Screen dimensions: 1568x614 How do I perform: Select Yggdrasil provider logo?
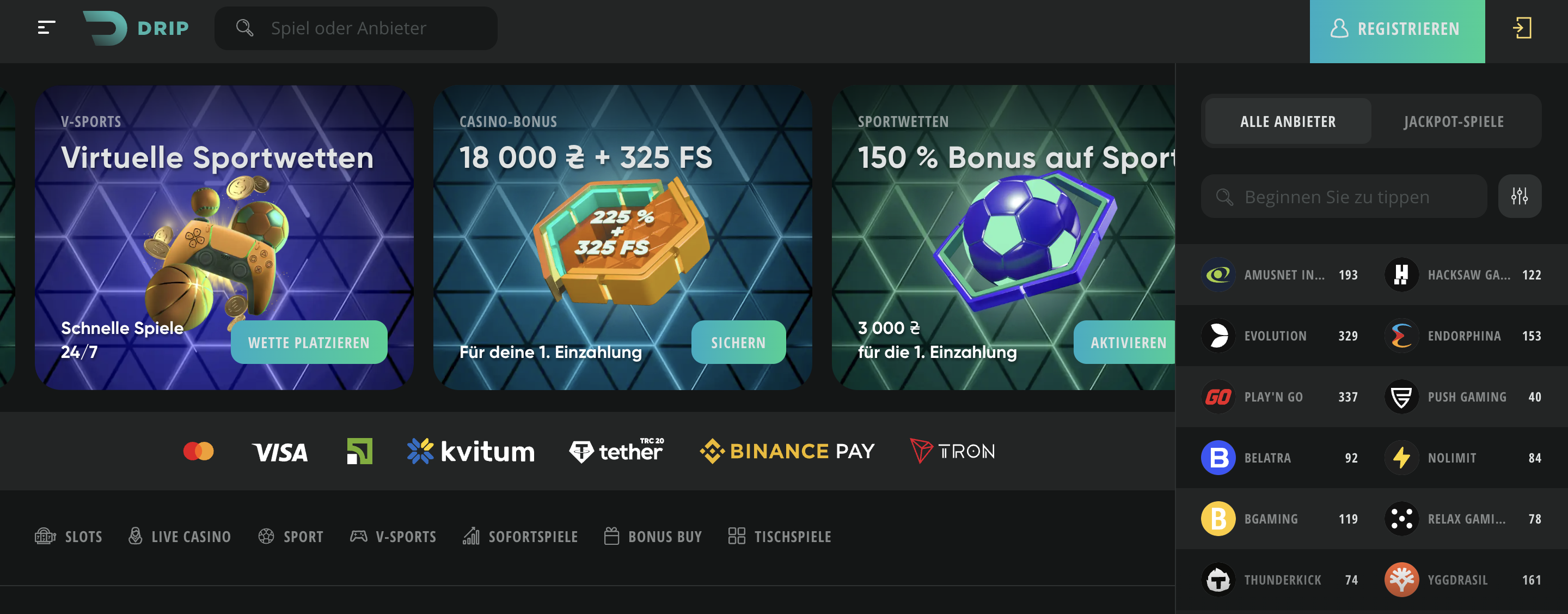tap(1402, 579)
